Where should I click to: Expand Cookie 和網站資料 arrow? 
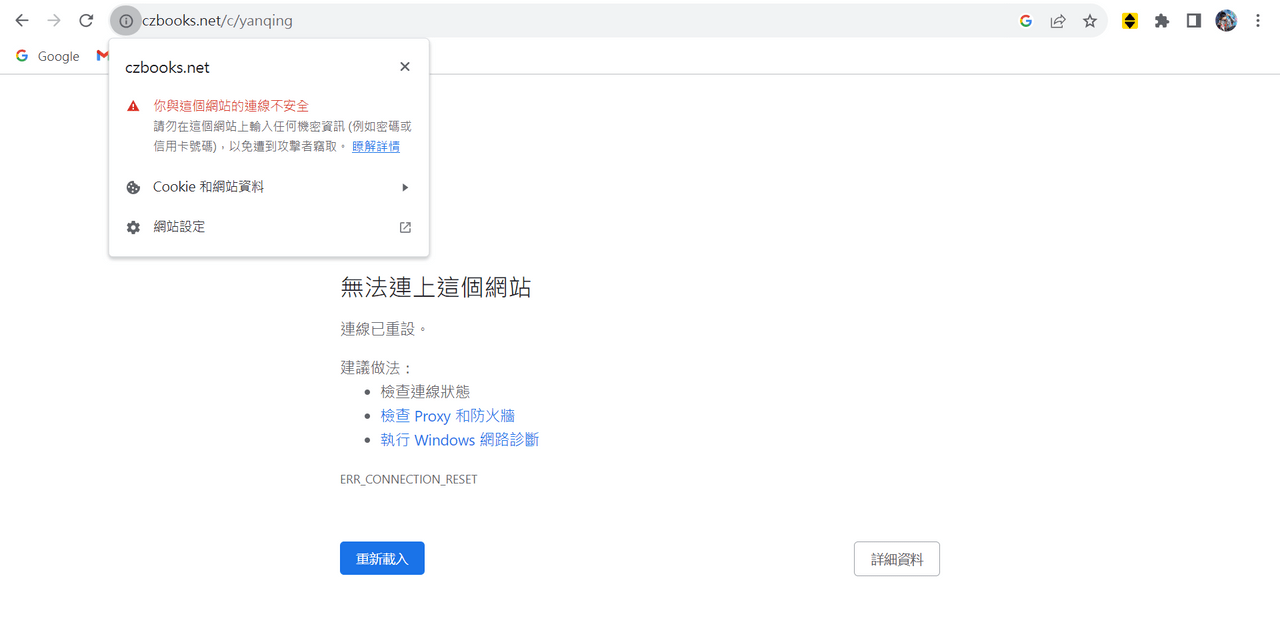point(405,187)
